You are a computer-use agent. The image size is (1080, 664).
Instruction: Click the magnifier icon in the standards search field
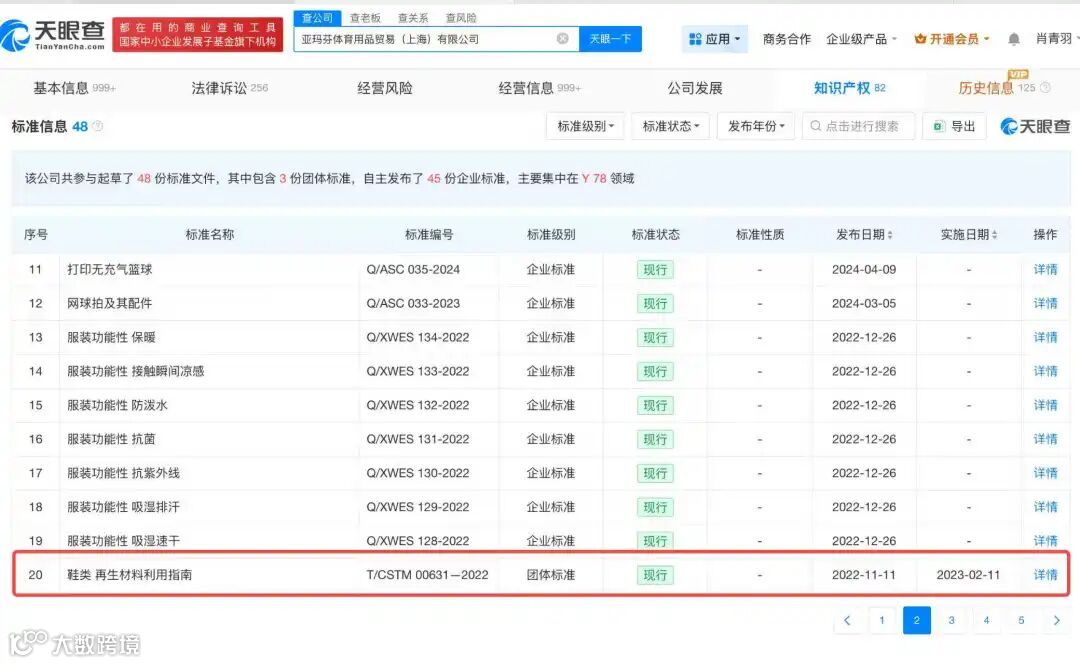pos(816,126)
